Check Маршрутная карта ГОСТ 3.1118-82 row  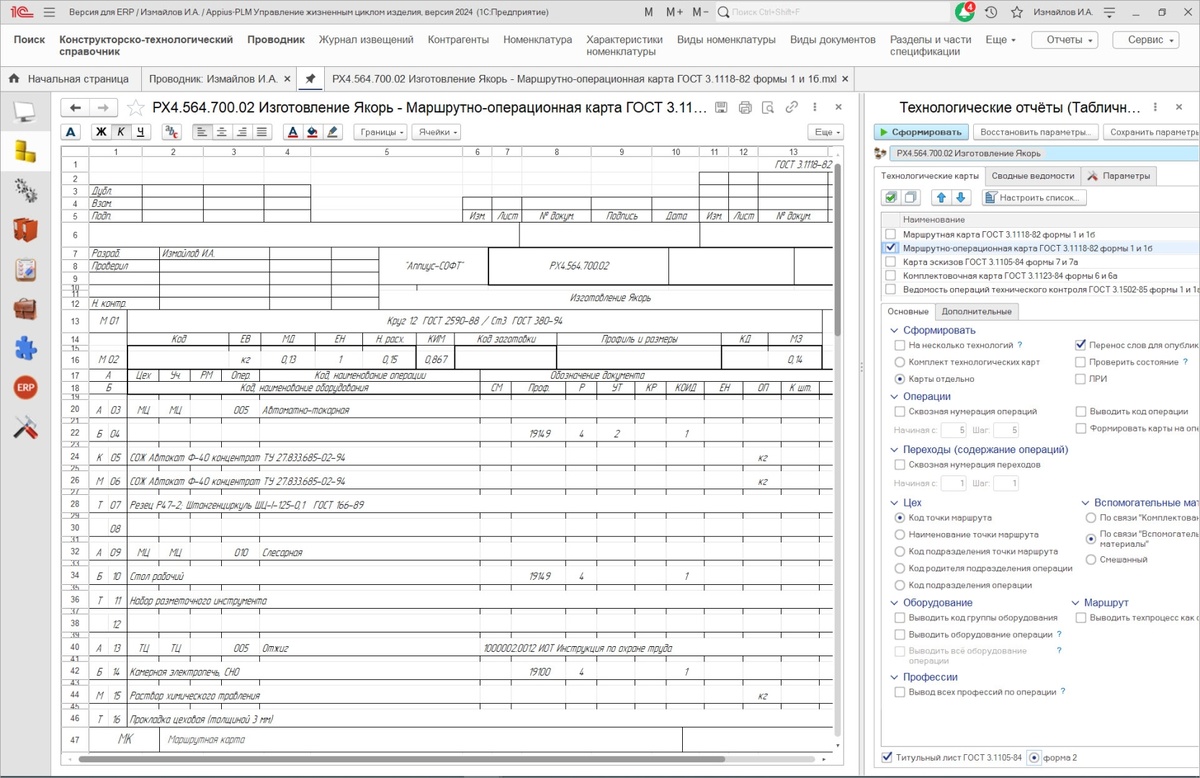[890, 233]
